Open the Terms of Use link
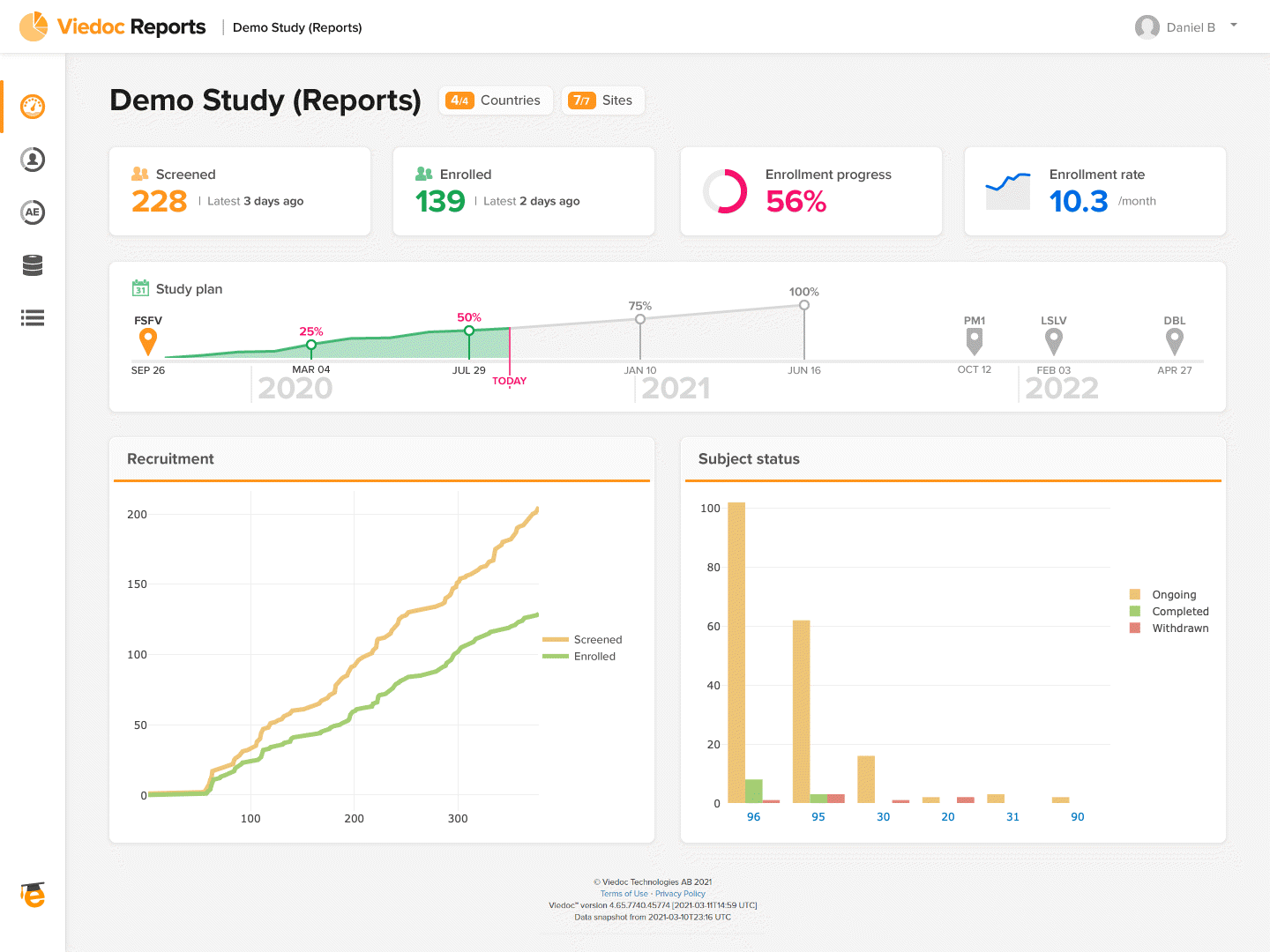This screenshot has height=952, width=1270. [624, 894]
